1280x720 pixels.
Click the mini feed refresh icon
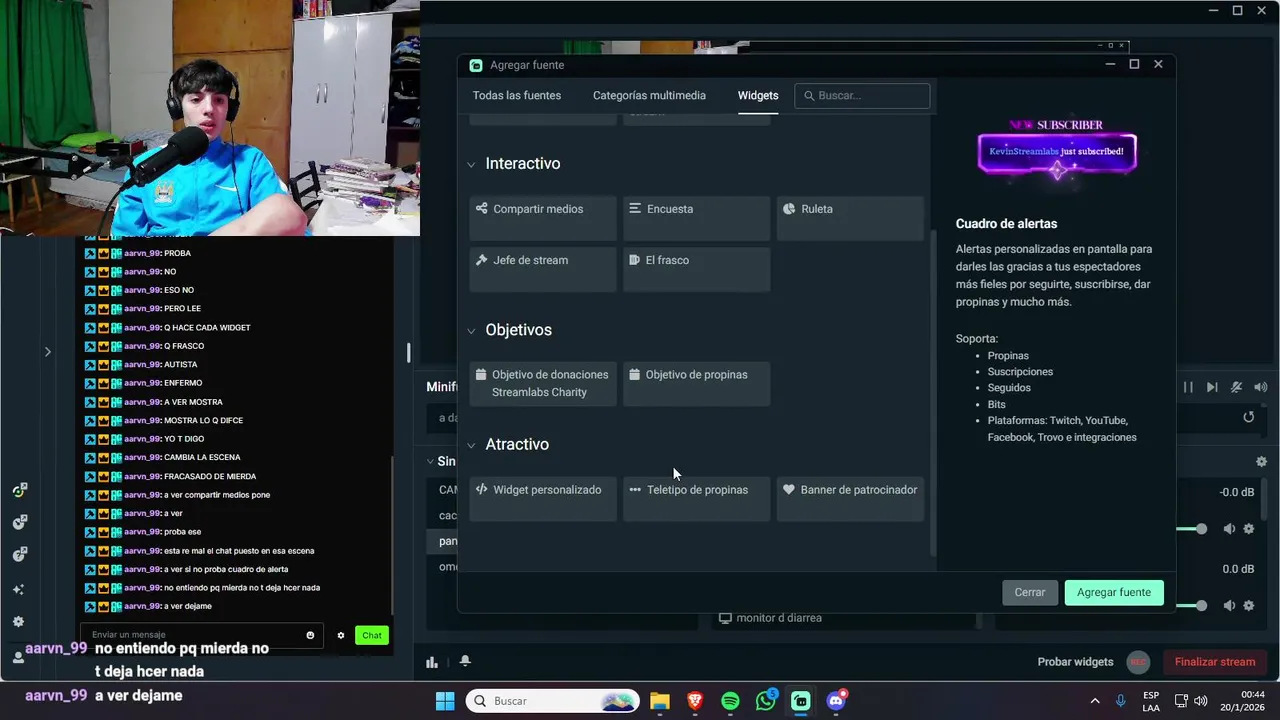(x=1248, y=417)
